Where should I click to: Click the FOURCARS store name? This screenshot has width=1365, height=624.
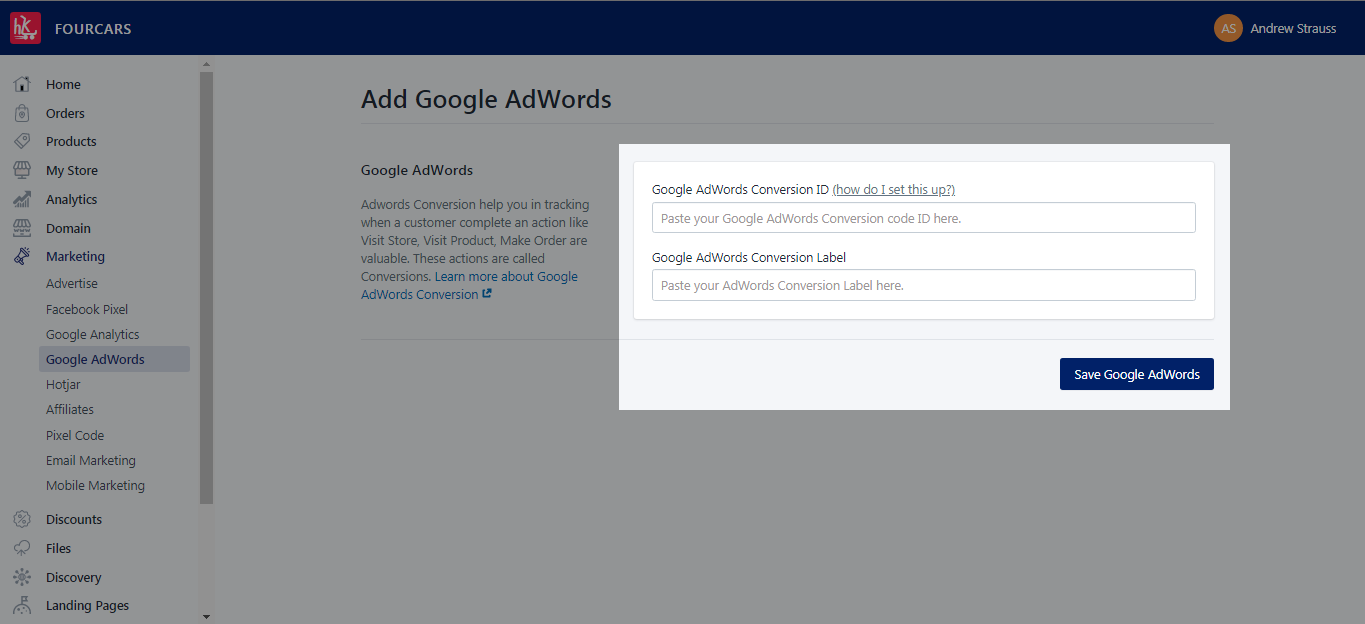point(93,29)
